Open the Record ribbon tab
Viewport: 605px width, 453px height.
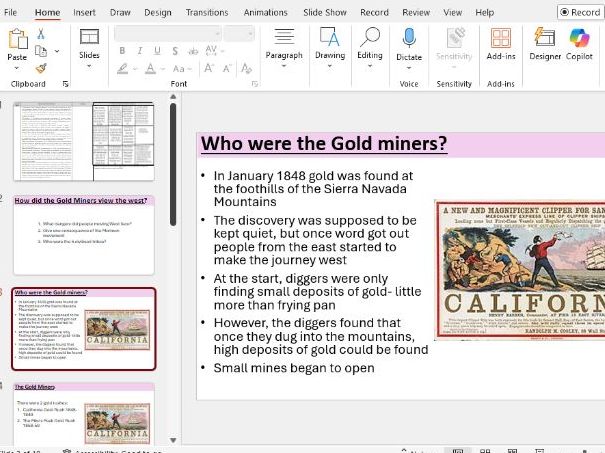[374, 12]
